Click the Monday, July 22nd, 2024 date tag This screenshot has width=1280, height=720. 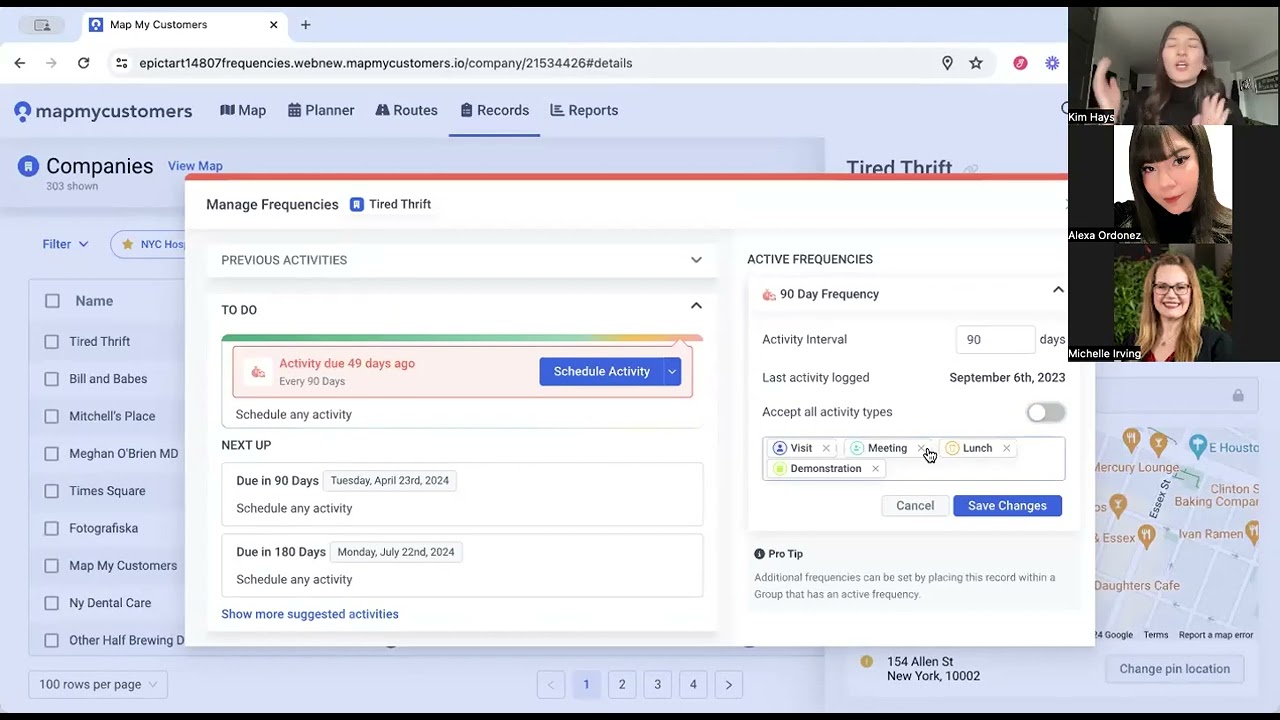point(396,552)
